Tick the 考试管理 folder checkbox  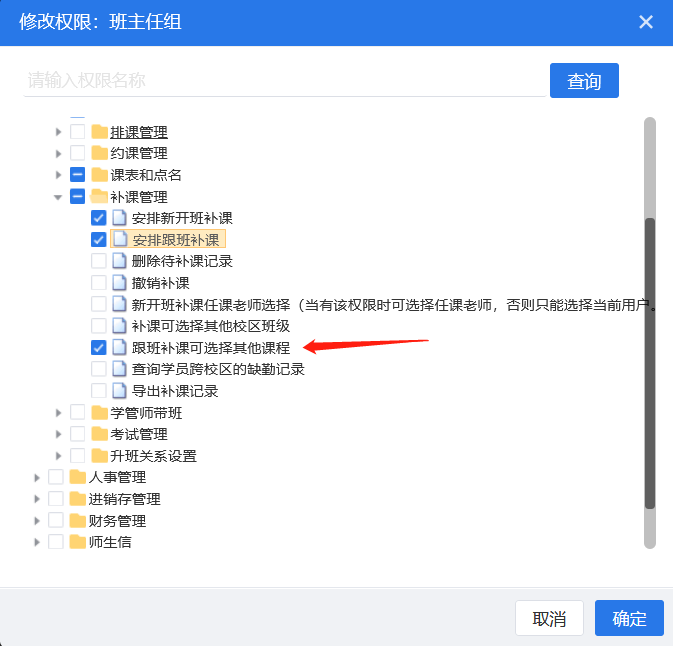point(77,434)
